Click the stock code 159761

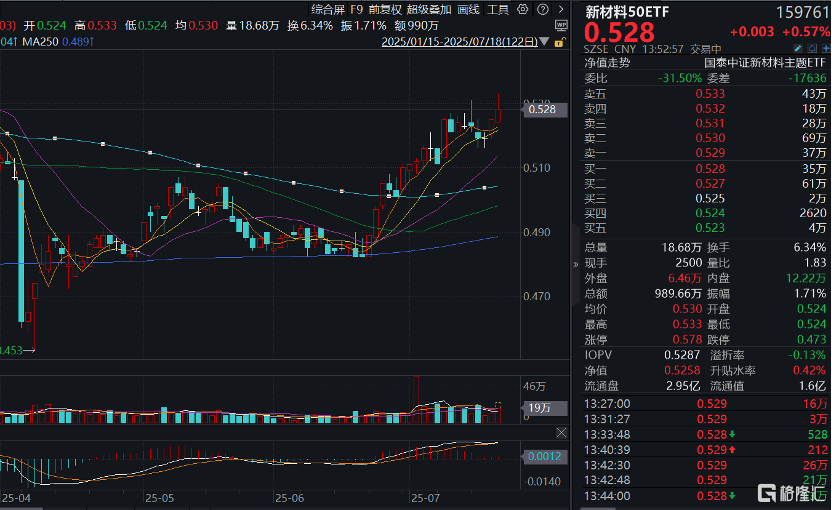click(x=802, y=12)
